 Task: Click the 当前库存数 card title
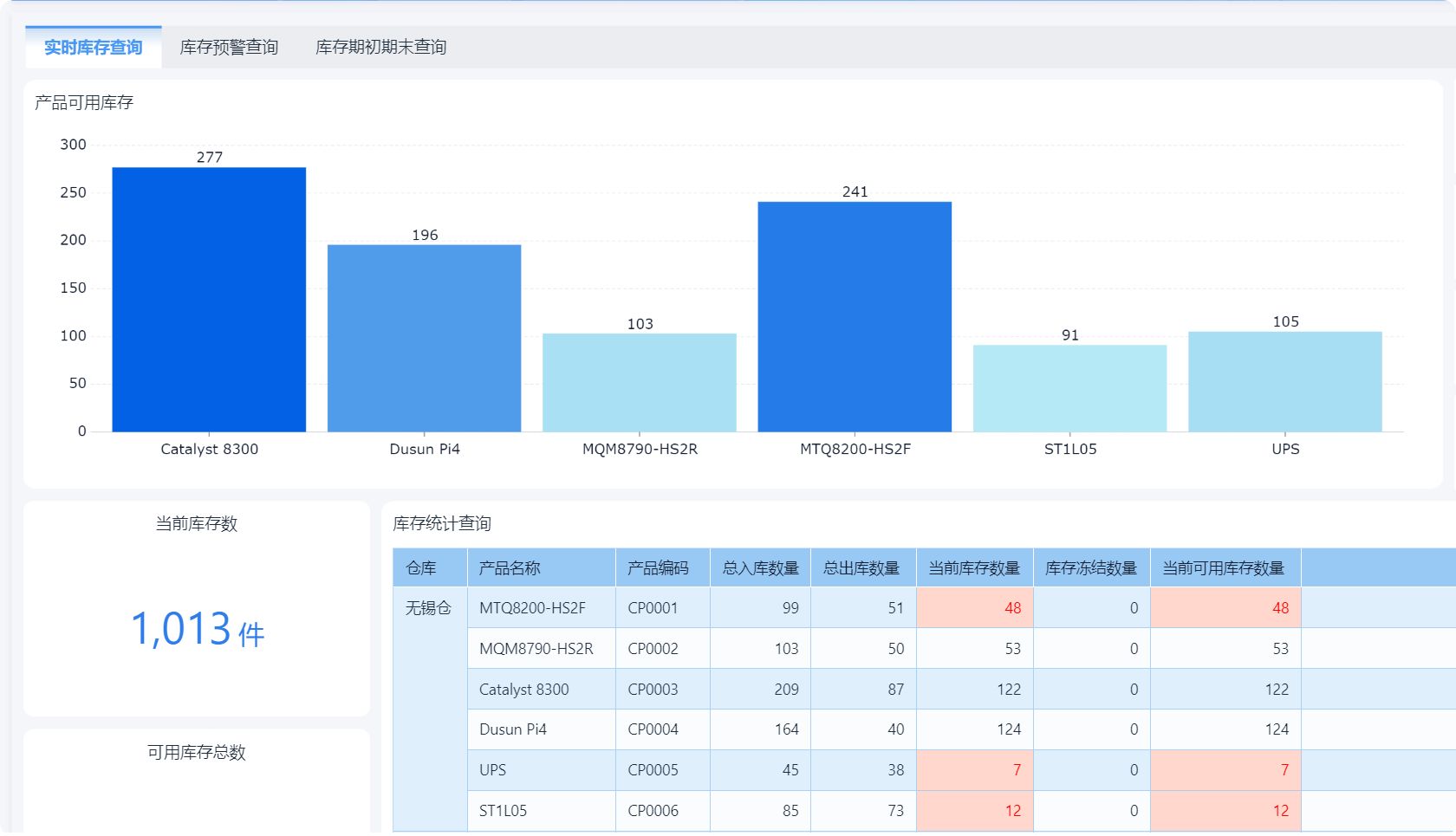(197, 524)
